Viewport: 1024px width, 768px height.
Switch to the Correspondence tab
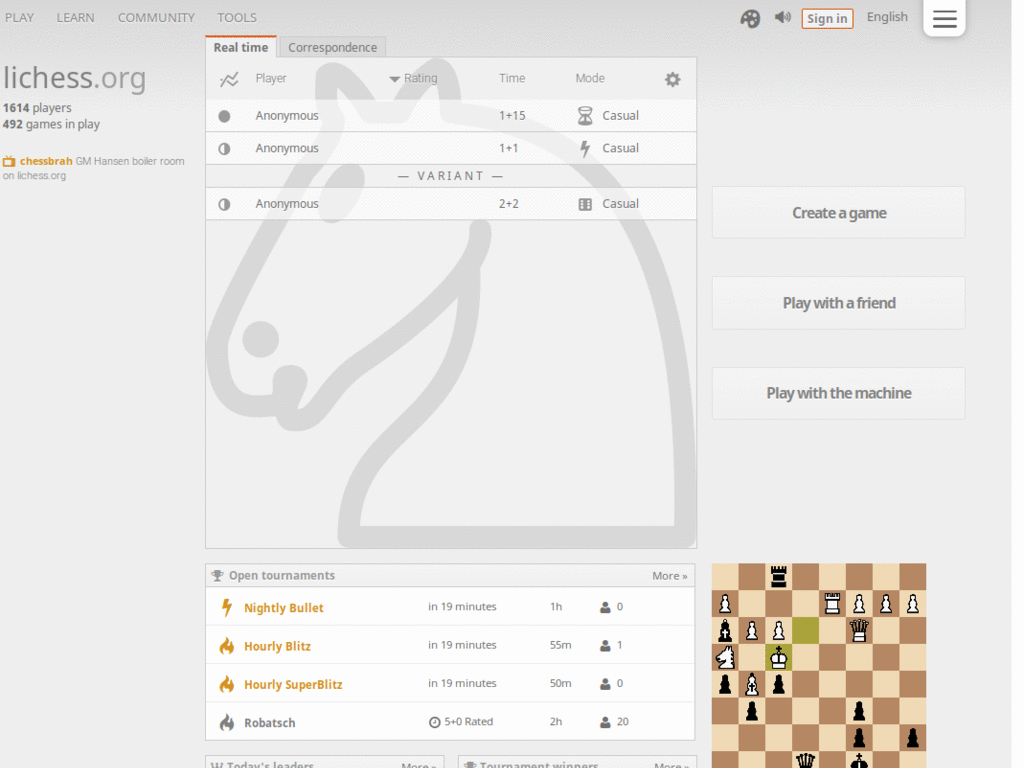(332, 47)
